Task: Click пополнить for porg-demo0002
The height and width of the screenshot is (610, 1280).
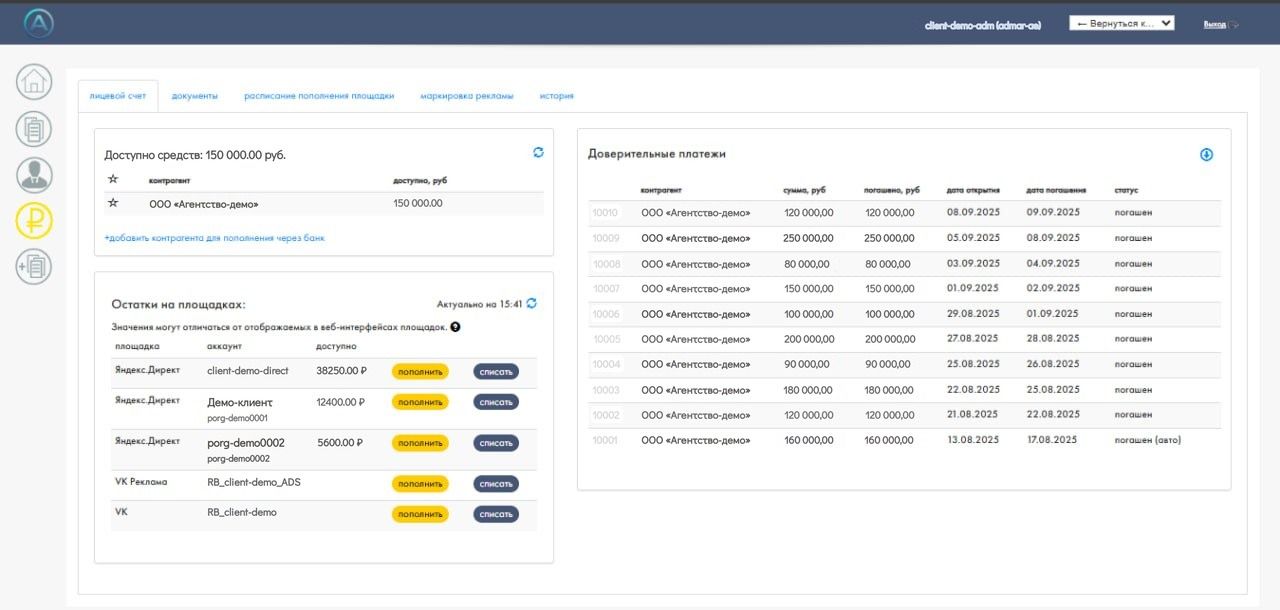Action: (x=420, y=443)
